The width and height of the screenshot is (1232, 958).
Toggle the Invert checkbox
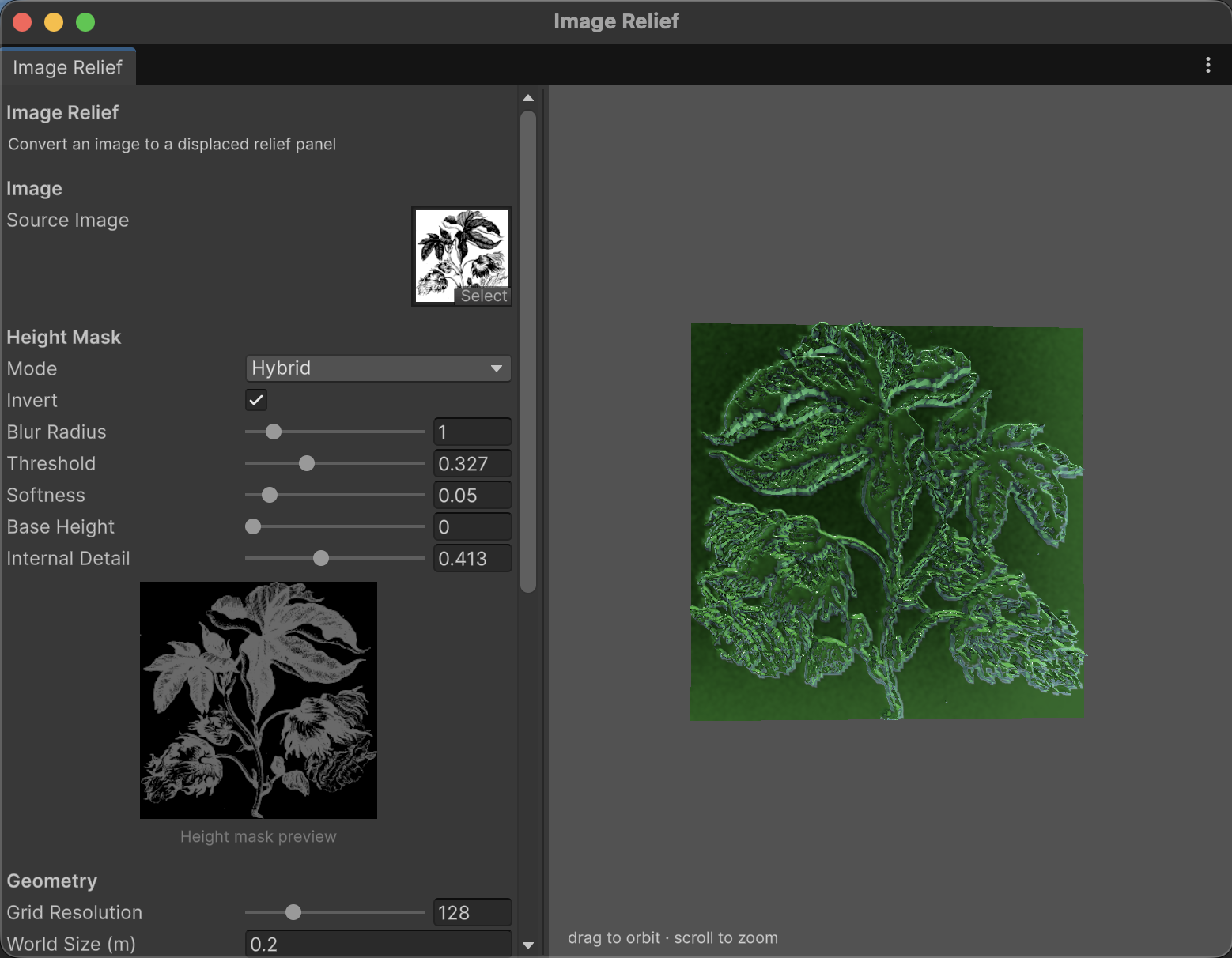pos(256,400)
